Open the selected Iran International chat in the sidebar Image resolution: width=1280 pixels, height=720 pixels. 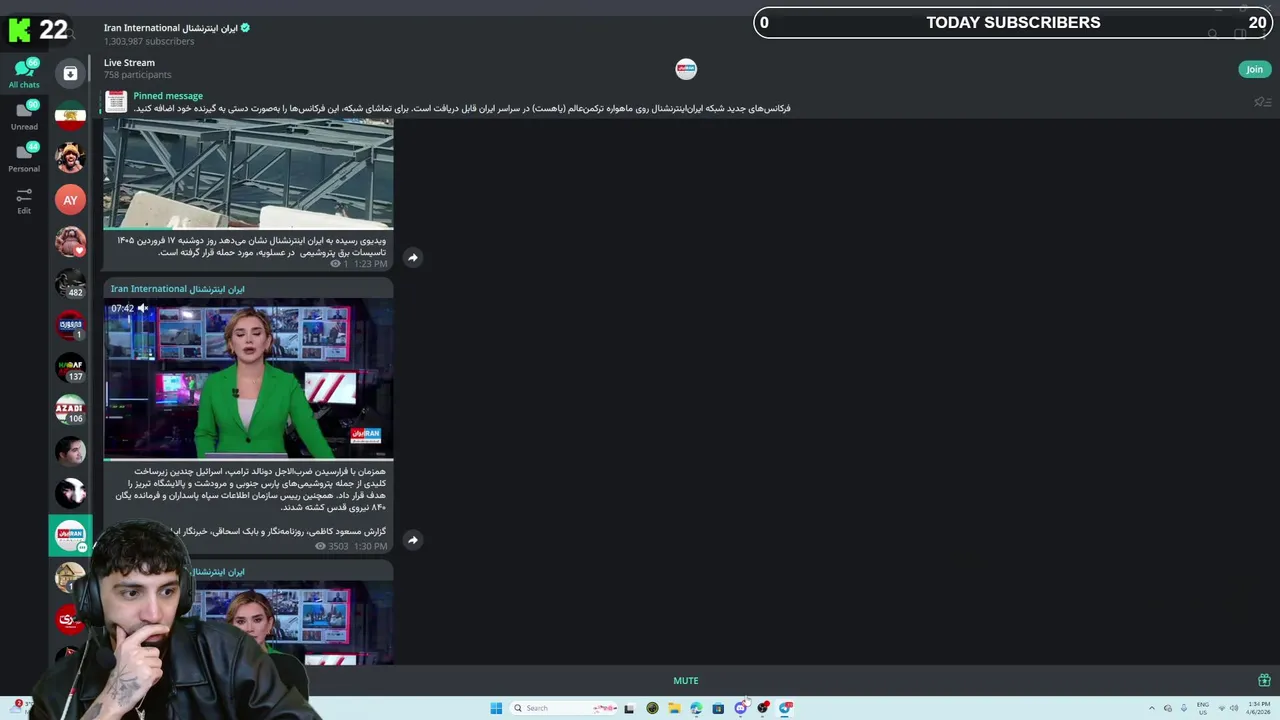[x=70, y=536]
